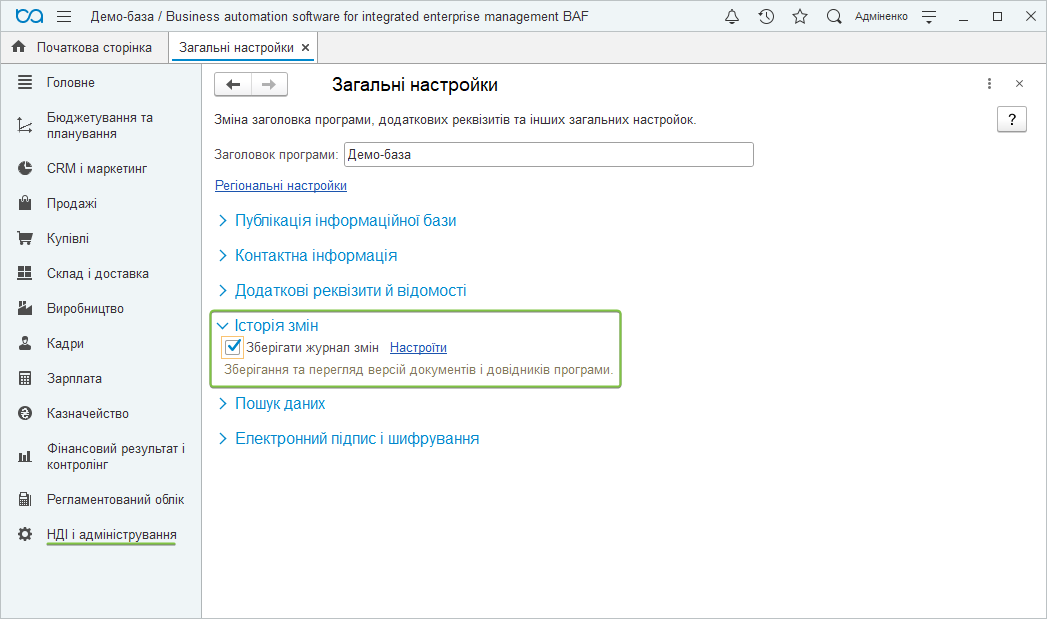
Task: Switch to Початкова сторінка tab
Action: [93, 47]
